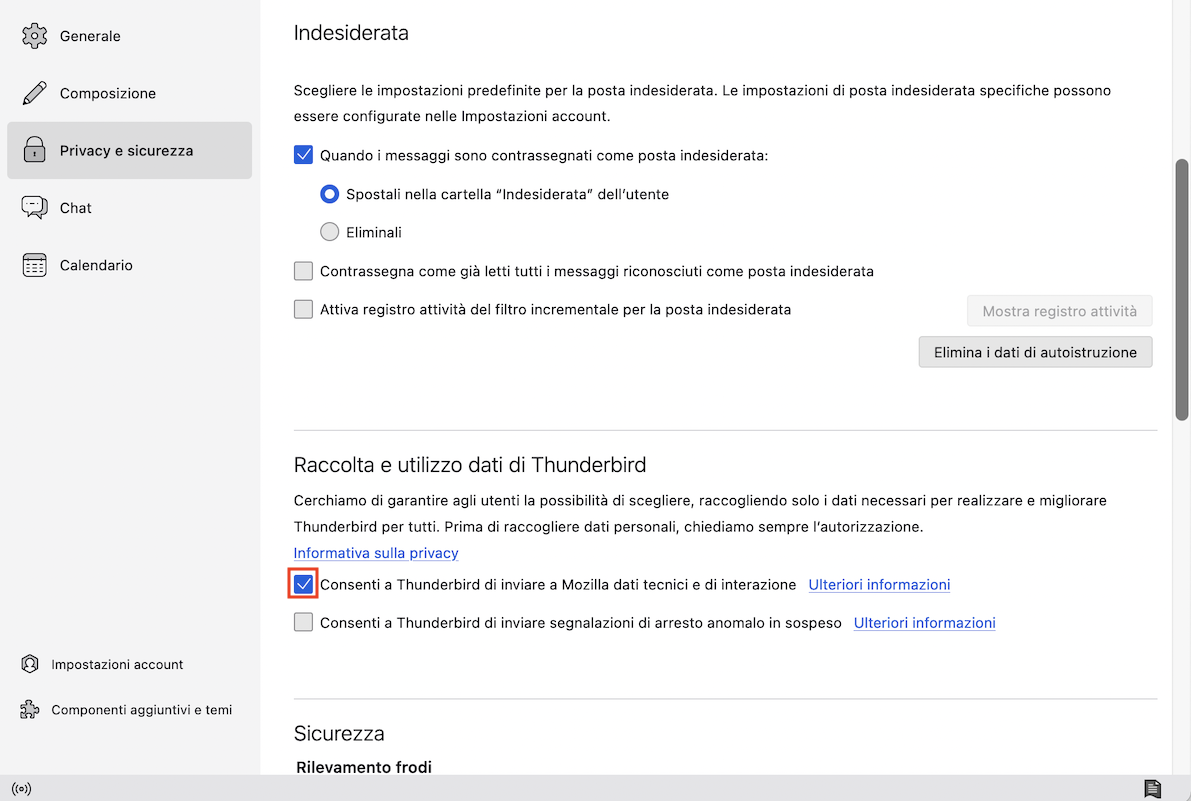Click the Generale gear icon

tap(34, 36)
